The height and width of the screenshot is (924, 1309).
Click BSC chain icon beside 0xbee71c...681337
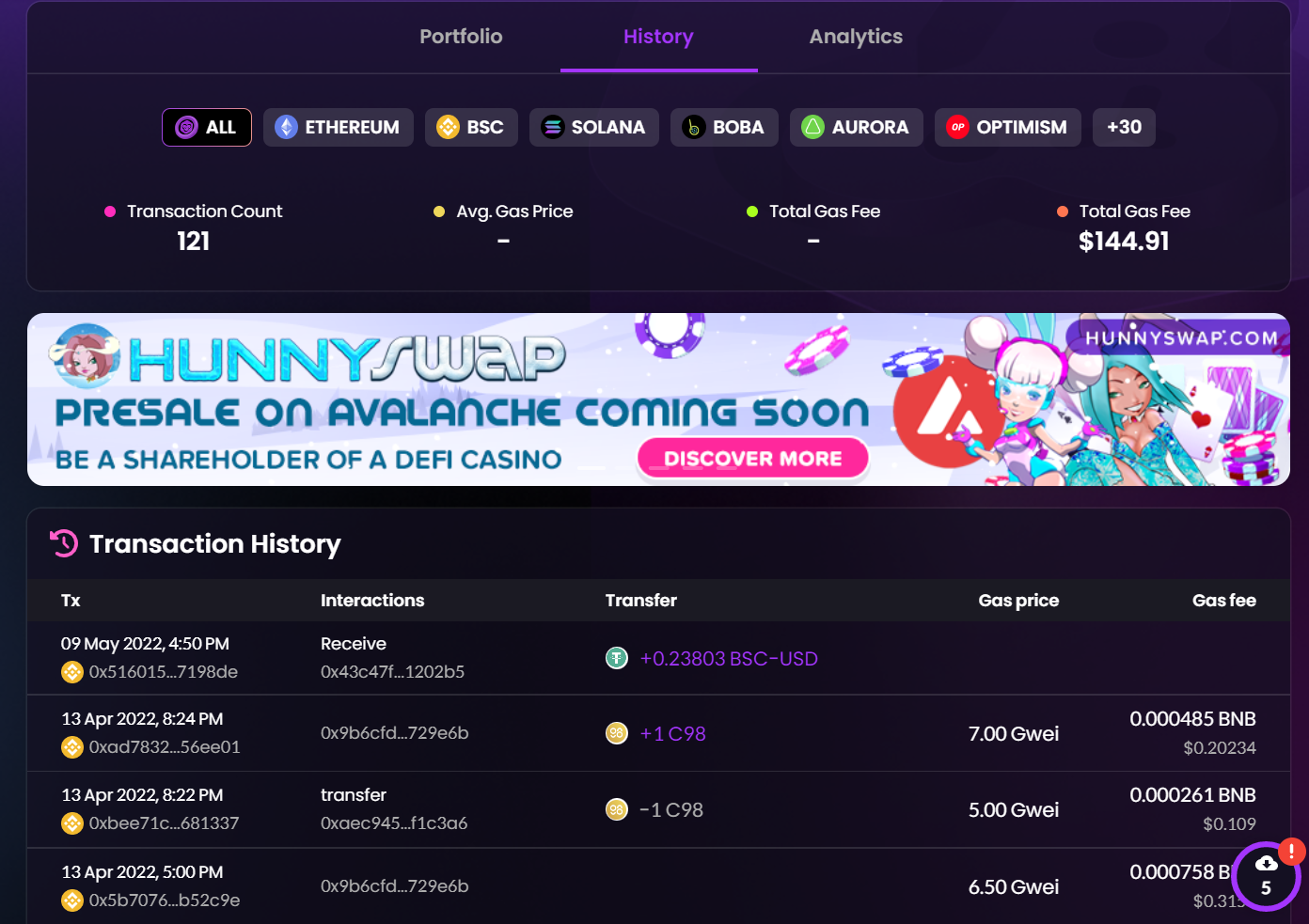point(72,823)
